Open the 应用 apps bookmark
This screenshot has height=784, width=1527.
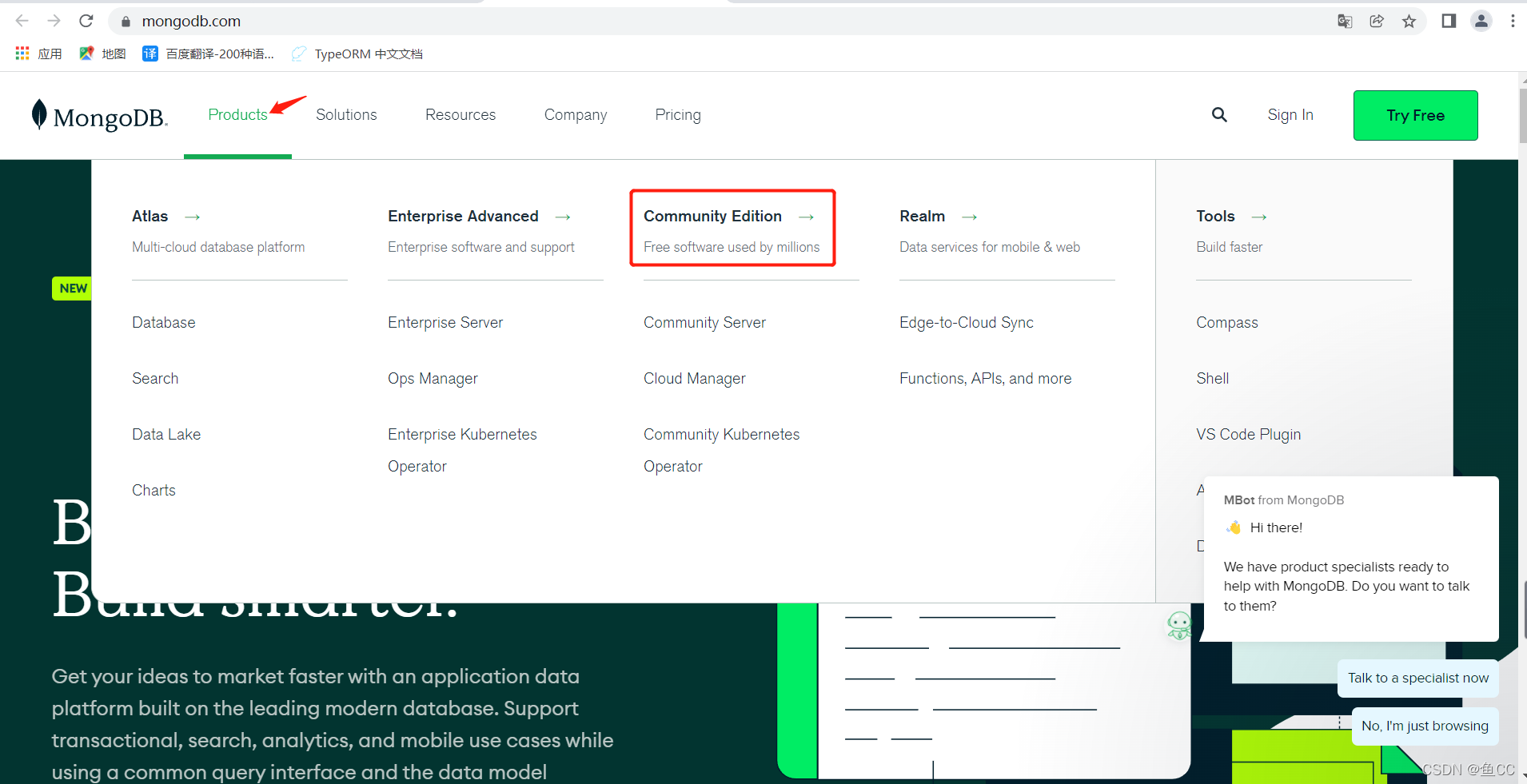click(38, 54)
